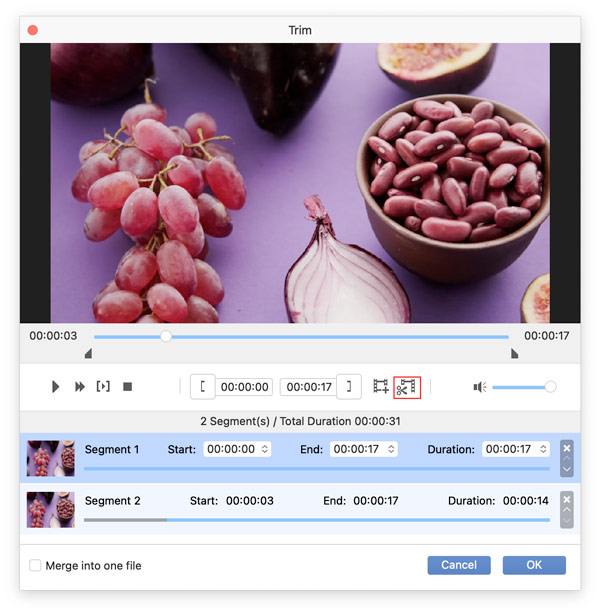600x613 pixels.
Task: Delete Segment 1 with its X icon
Action: point(567,448)
